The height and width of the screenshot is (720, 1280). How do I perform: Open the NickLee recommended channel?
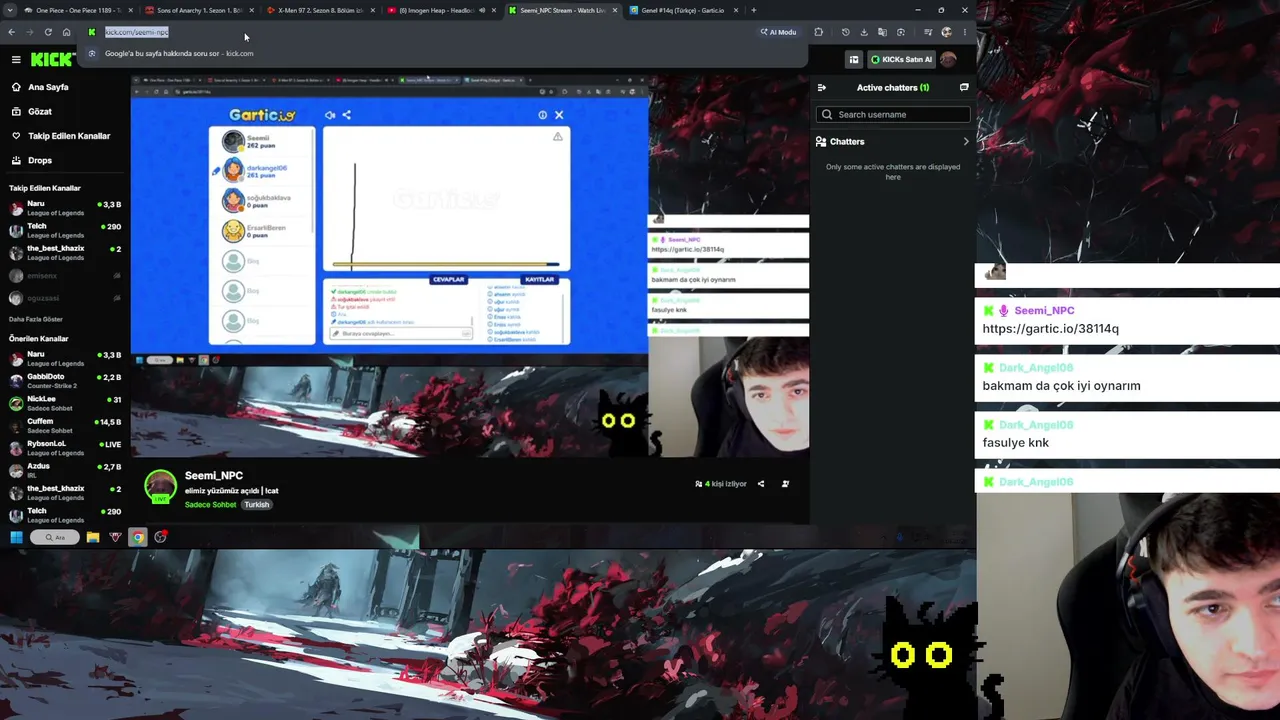pos(64,403)
